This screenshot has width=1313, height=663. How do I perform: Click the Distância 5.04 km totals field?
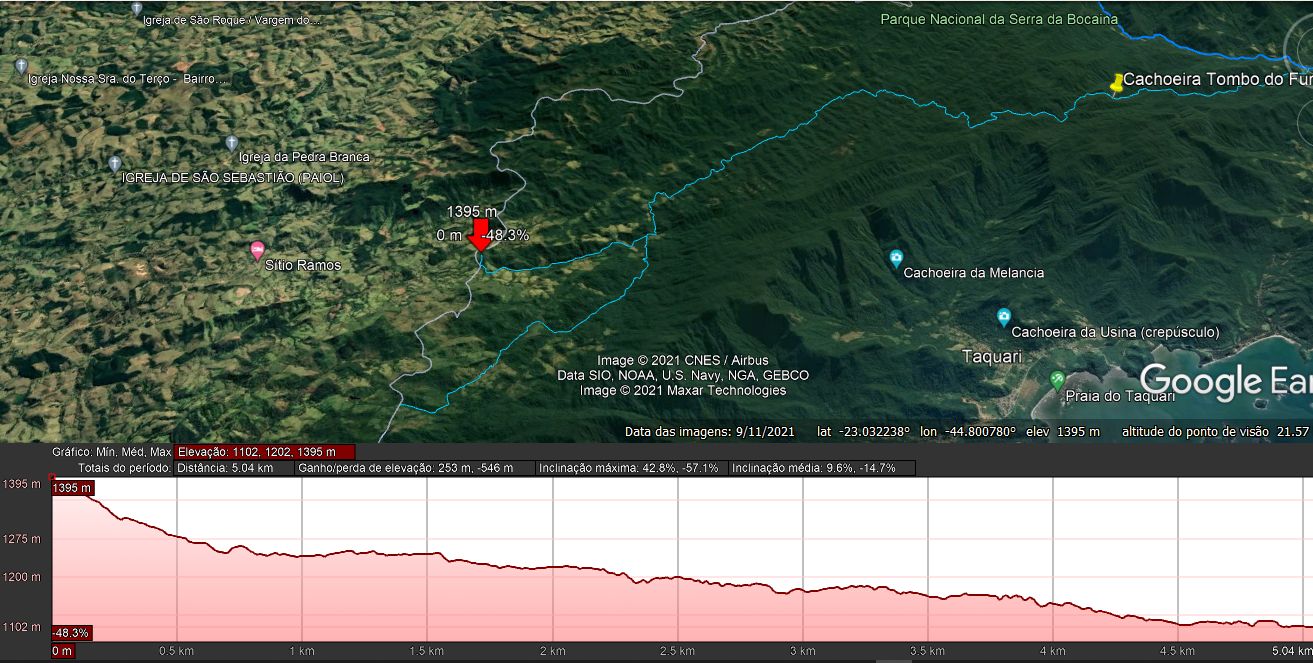(x=231, y=468)
